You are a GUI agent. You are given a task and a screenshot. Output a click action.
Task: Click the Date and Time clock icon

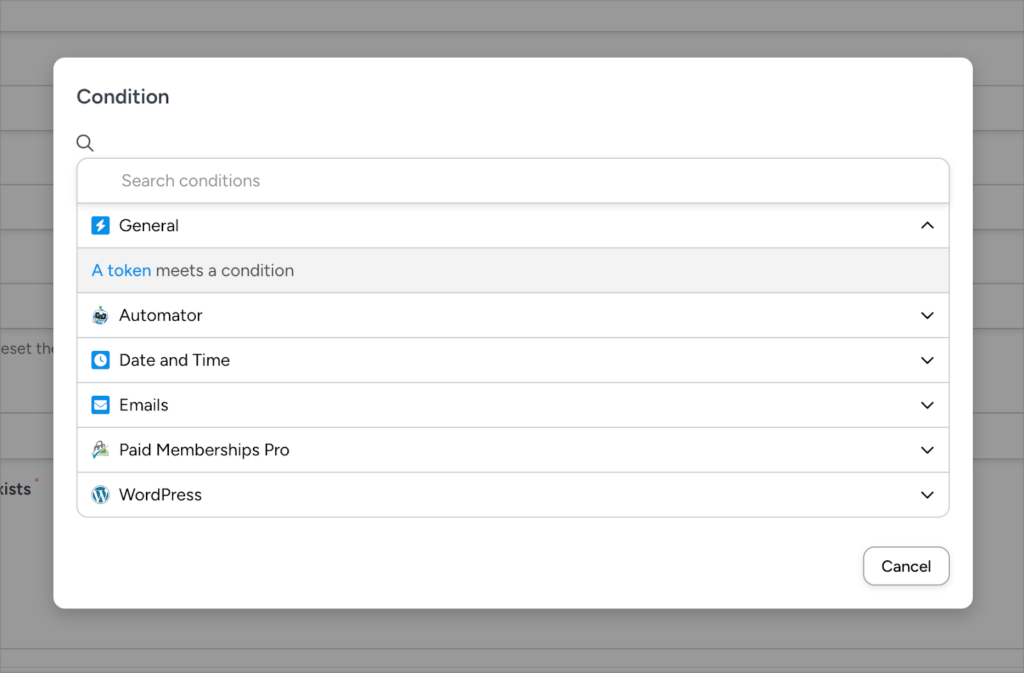tap(100, 360)
